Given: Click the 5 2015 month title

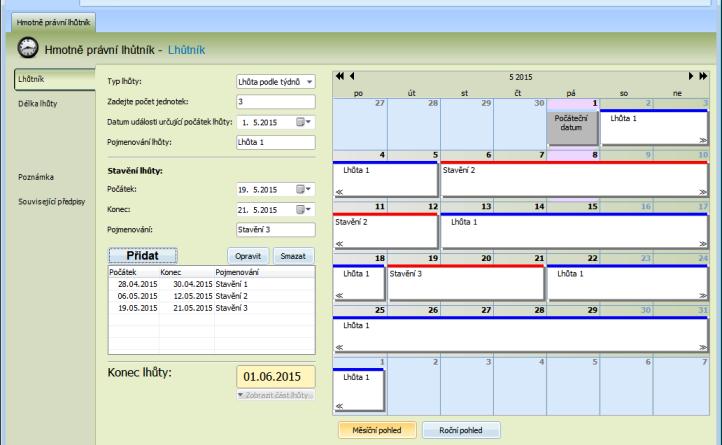Looking at the screenshot, I should (521, 77).
